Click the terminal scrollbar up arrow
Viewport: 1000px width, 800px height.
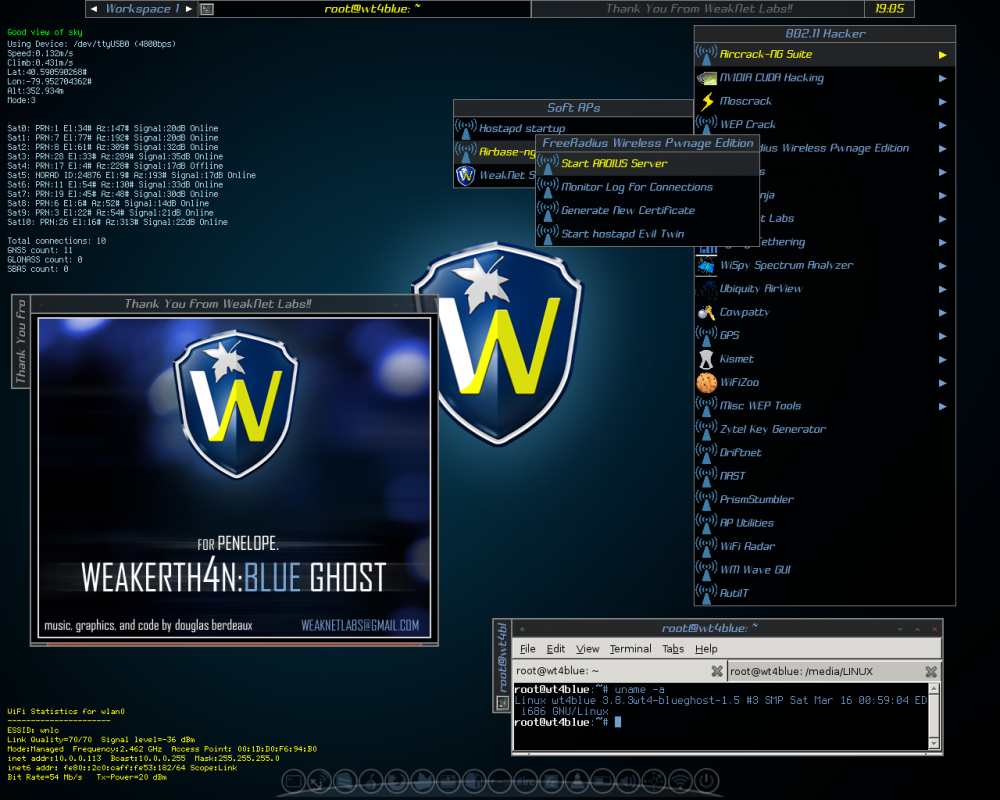[x=934, y=689]
